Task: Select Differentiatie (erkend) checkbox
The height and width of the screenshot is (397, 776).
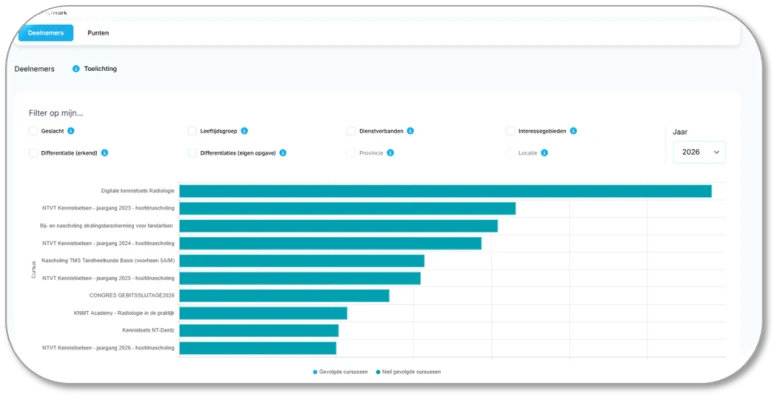Action: point(33,153)
